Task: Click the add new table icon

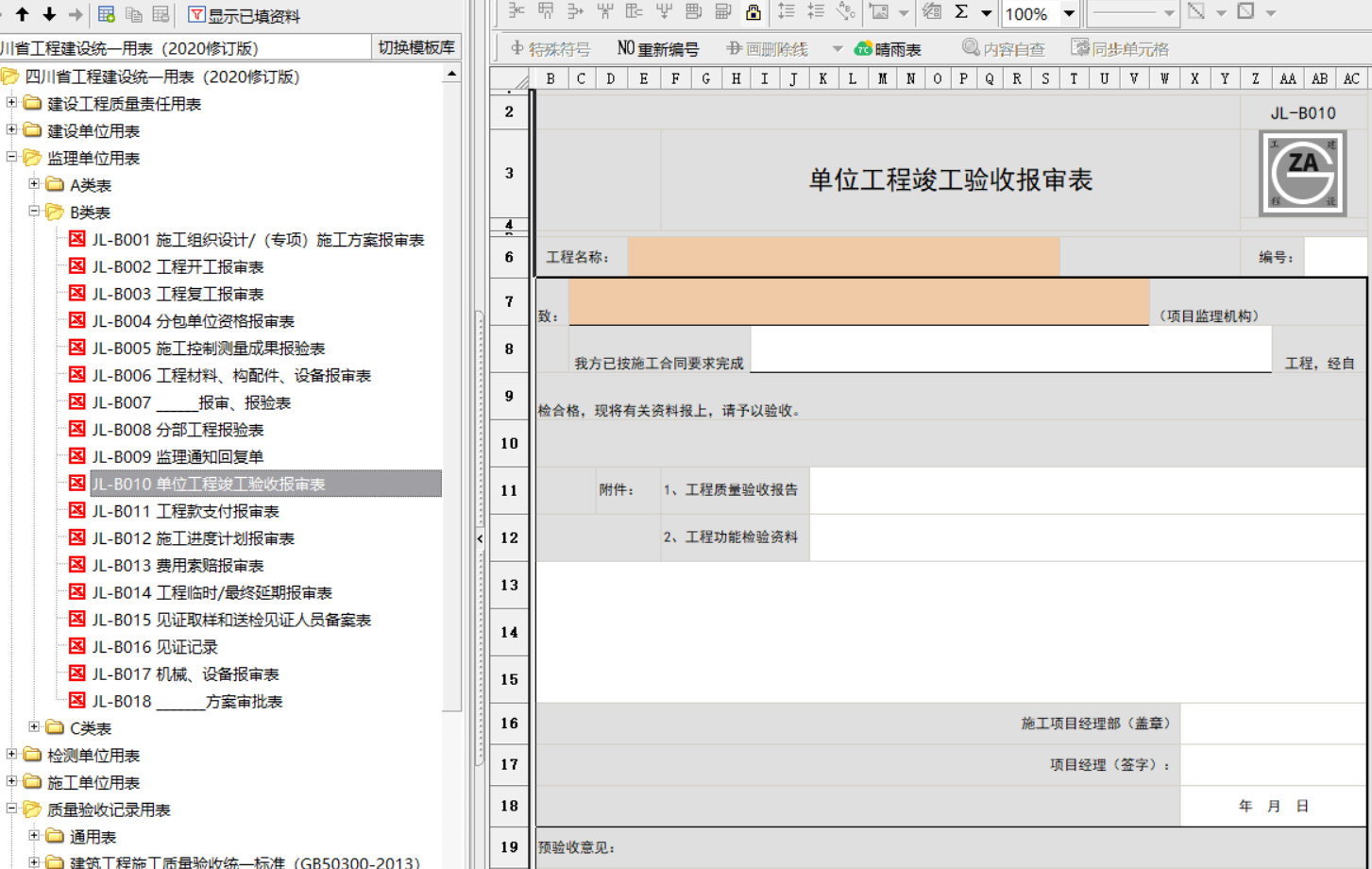Action: (107, 14)
